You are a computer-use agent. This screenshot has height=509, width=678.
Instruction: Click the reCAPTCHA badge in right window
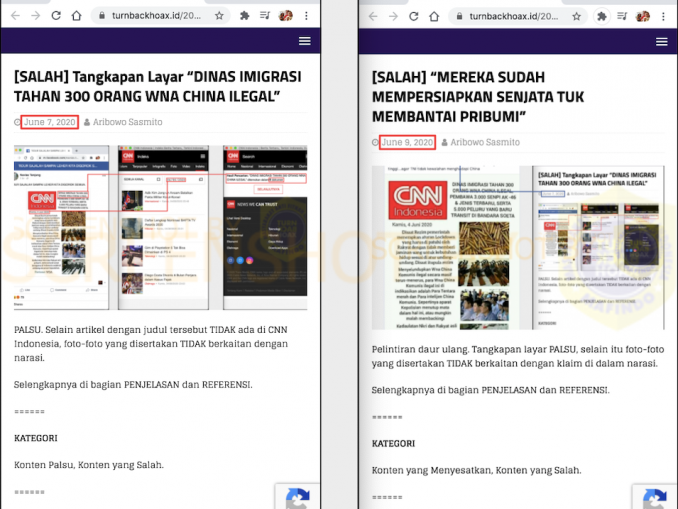(x=655, y=497)
